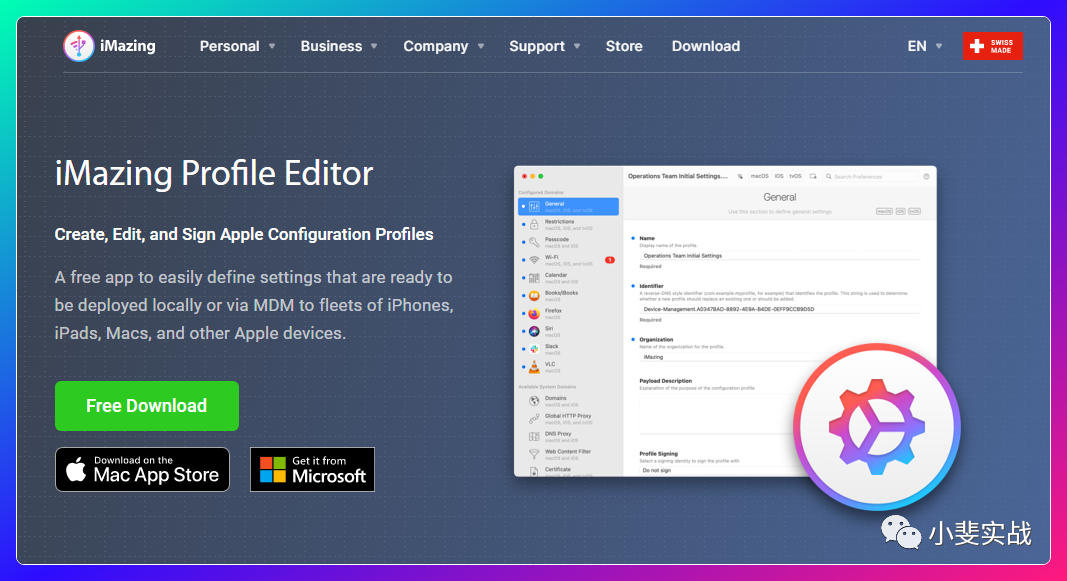
Task: Click the green Free Download button
Action: pyautogui.click(x=147, y=405)
